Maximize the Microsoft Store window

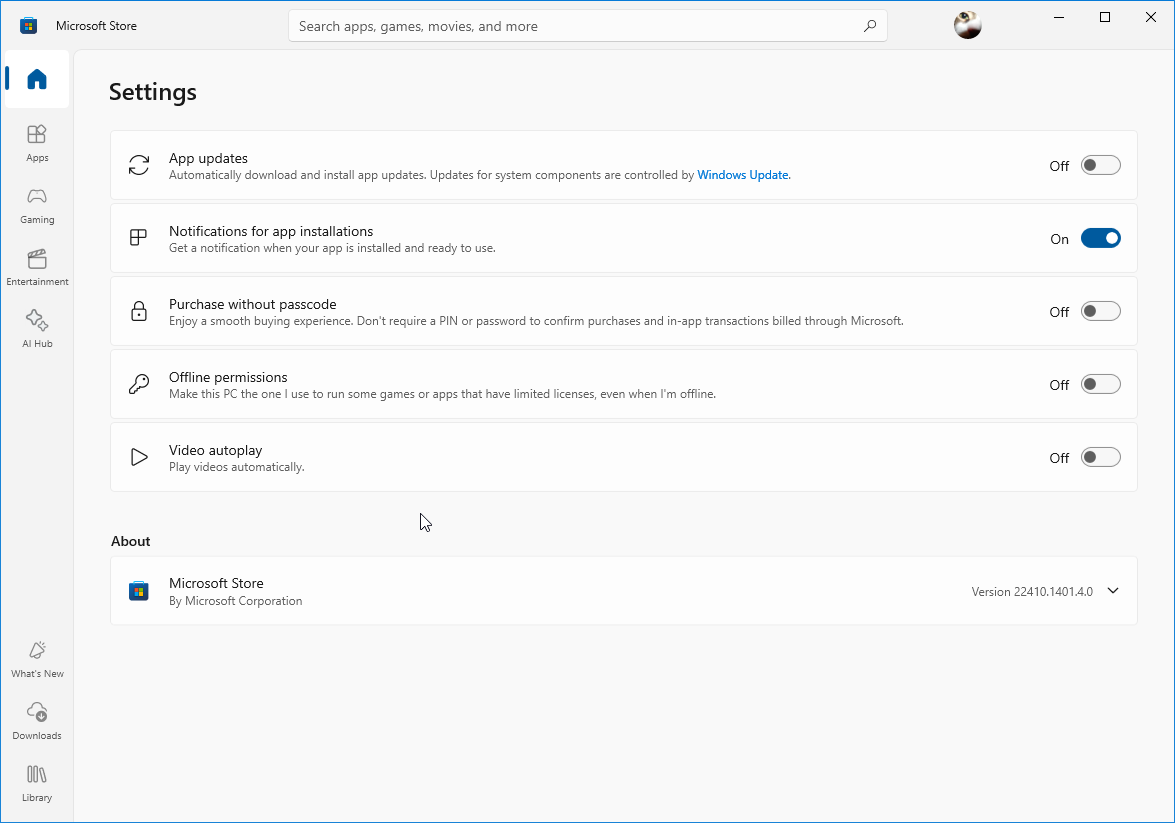pyautogui.click(x=1105, y=17)
